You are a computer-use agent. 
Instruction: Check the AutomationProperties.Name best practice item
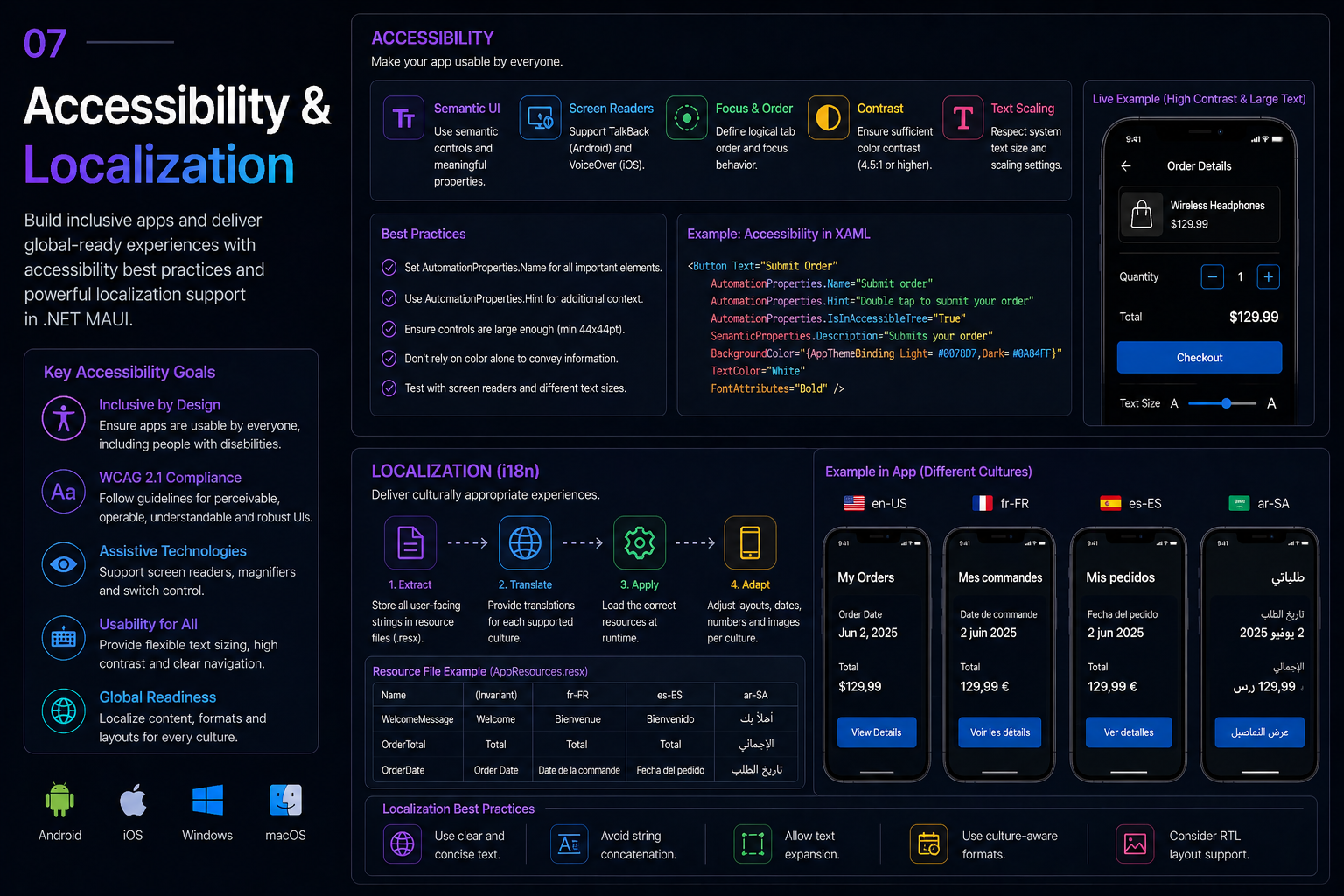click(x=388, y=268)
